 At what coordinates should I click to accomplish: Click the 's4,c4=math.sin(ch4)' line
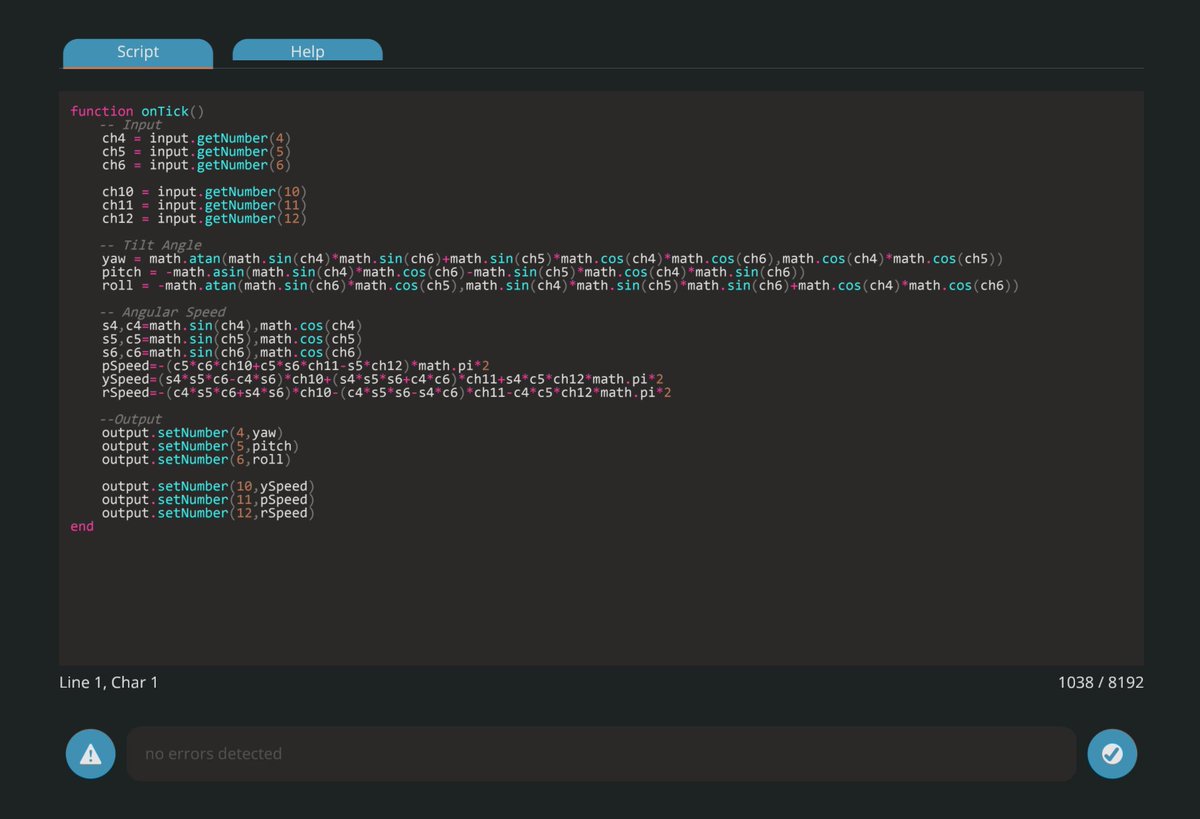click(233, 326)
